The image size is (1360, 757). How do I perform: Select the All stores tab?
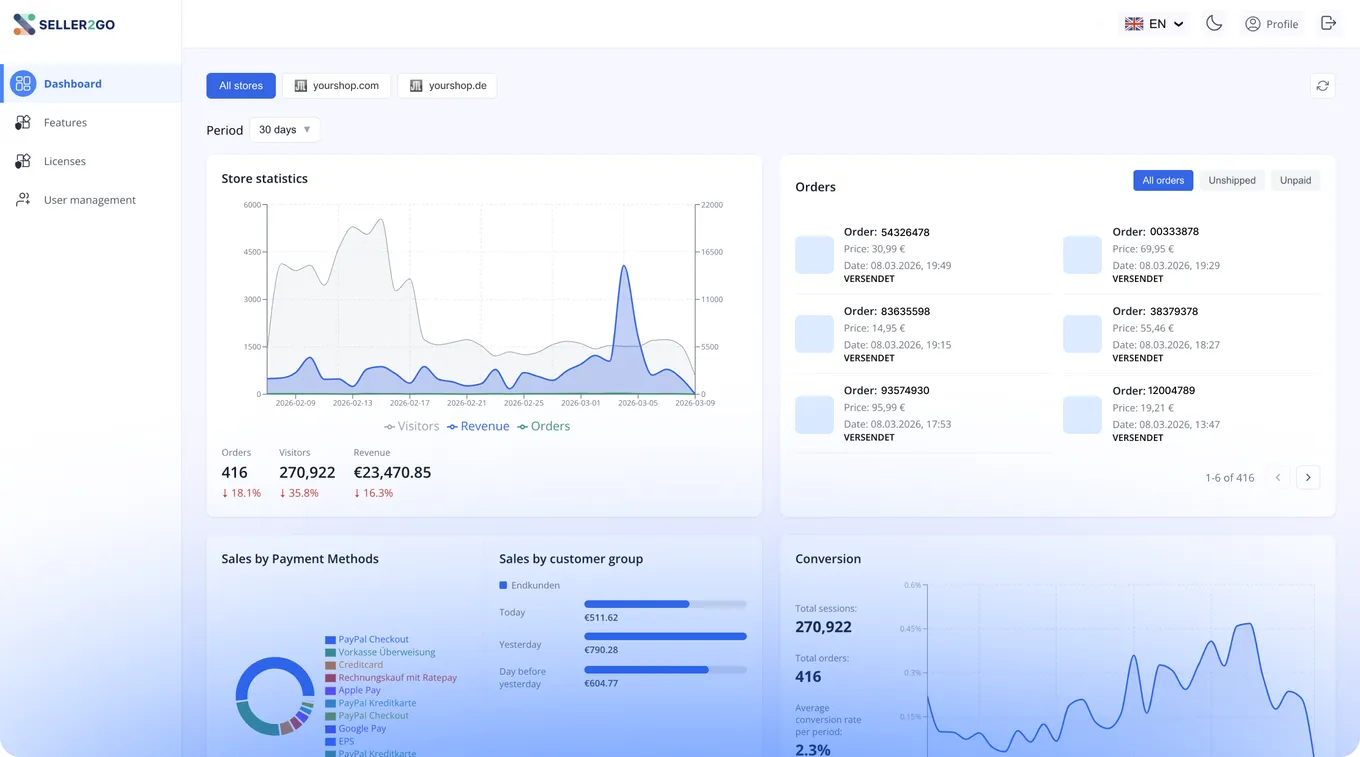[241, 86]
